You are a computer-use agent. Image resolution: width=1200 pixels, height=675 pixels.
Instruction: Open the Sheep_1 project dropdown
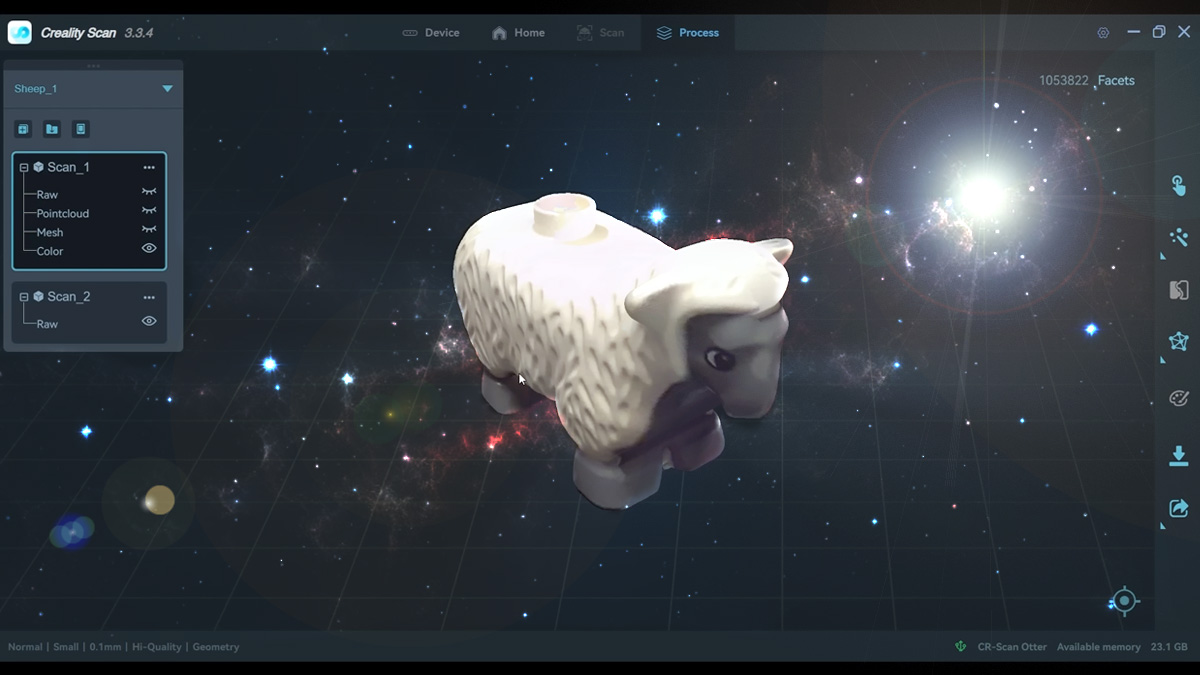click(167, 89)
